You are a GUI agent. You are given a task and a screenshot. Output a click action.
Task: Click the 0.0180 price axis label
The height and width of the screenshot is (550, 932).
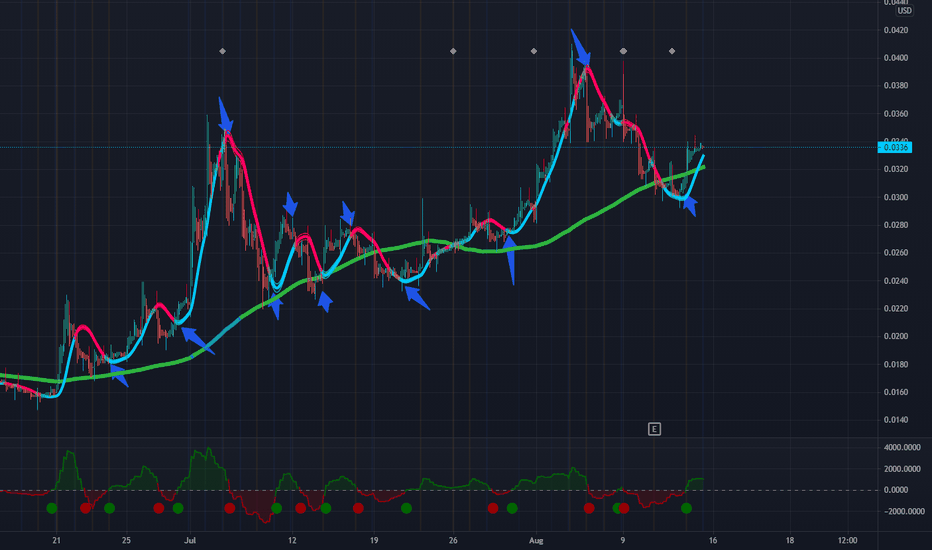(896, 364)
